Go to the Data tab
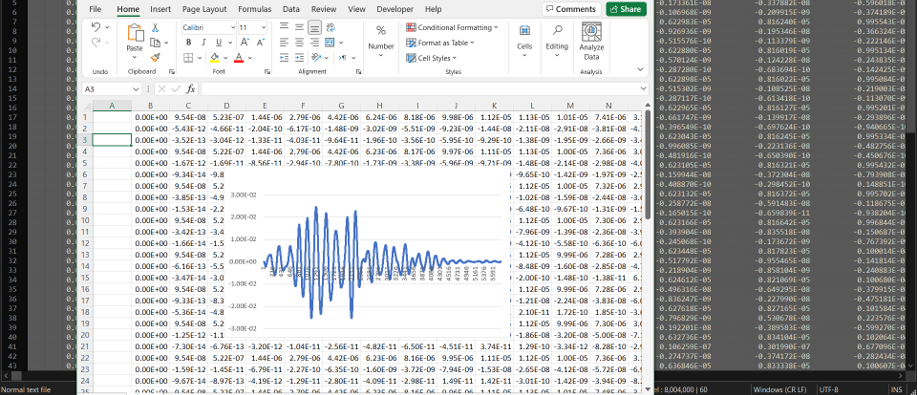The height and width of the screenshot is (395, 917). (291, 9)
